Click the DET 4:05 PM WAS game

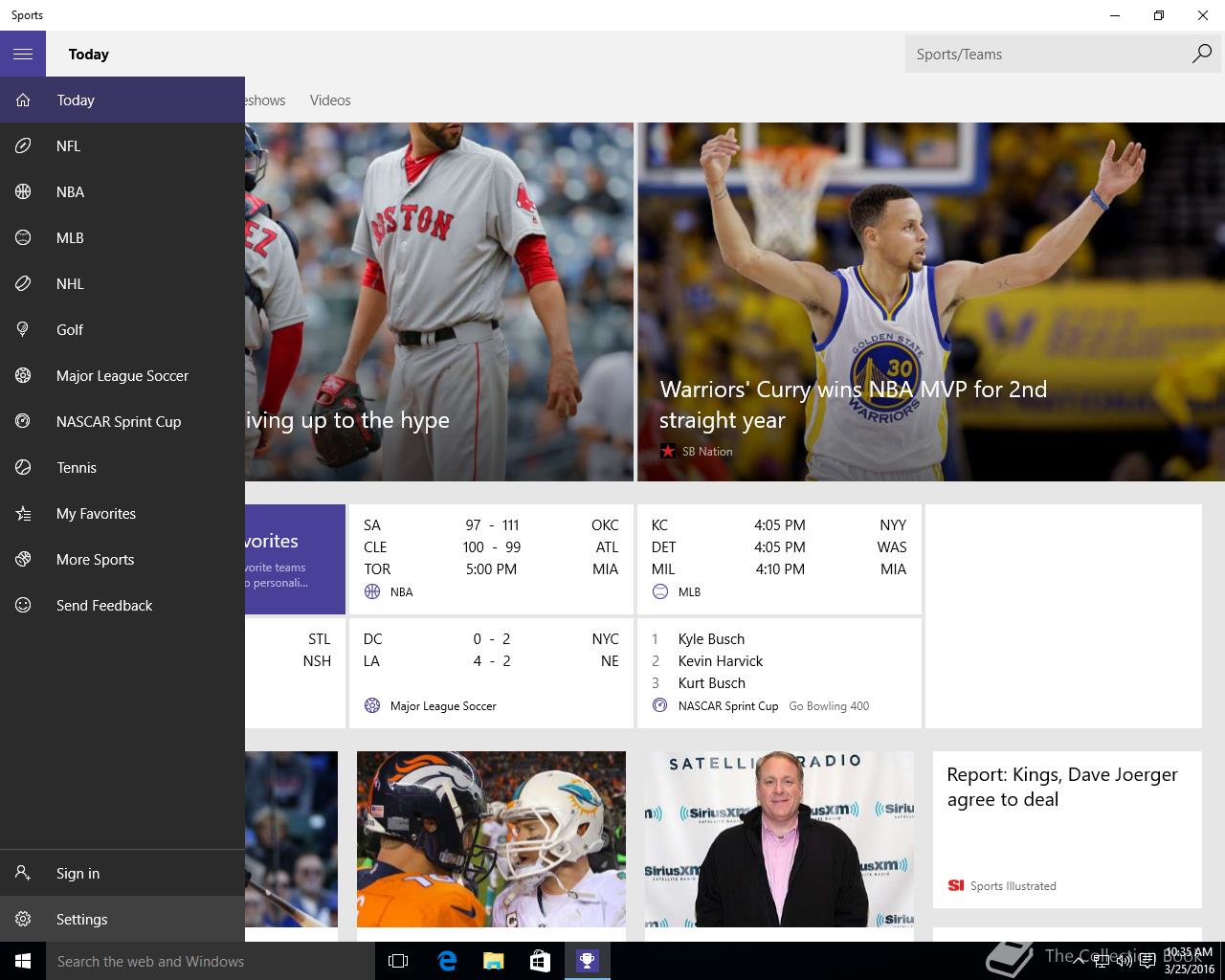(779, 547)
